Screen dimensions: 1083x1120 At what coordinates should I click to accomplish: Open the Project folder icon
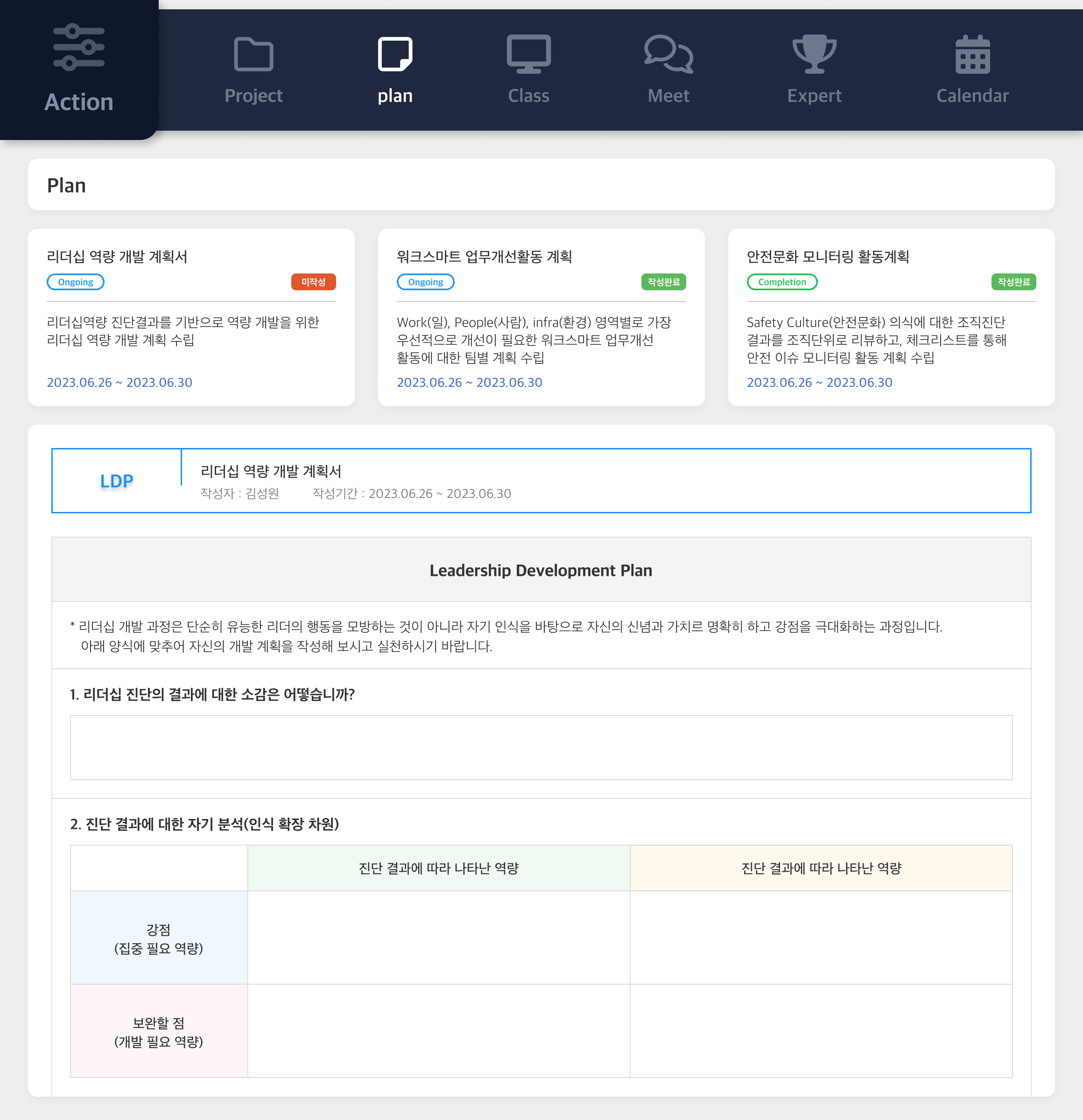pyautogui.click(x=254, y=54)
